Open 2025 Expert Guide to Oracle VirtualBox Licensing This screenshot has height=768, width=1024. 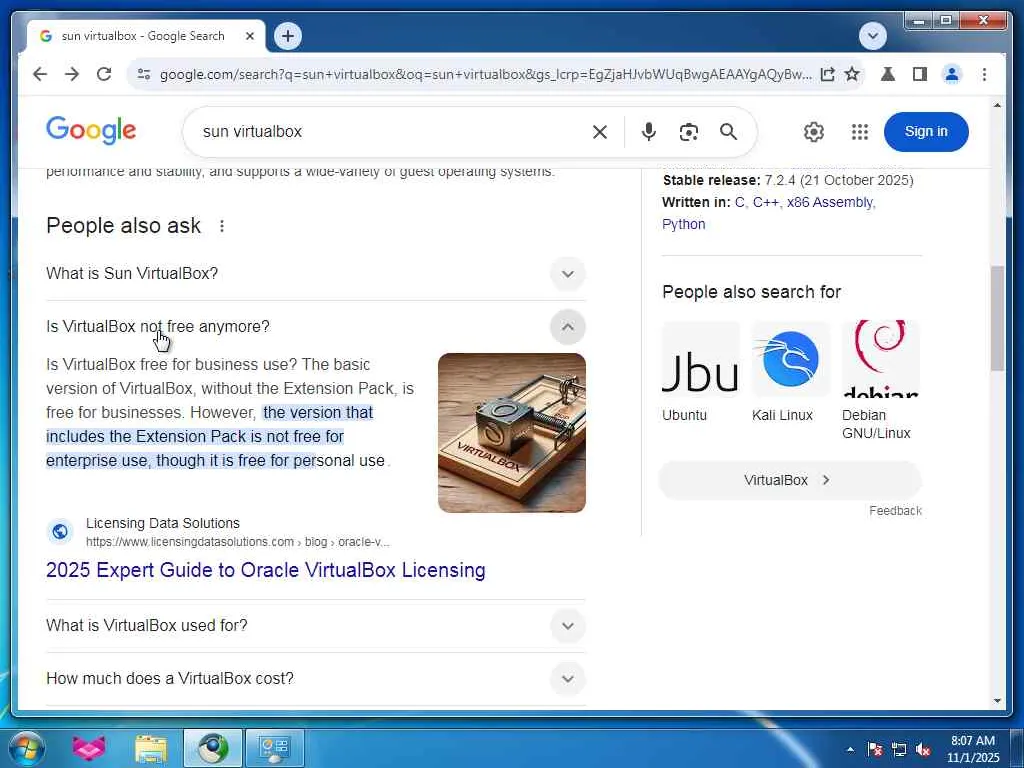[x=266, y=570]
